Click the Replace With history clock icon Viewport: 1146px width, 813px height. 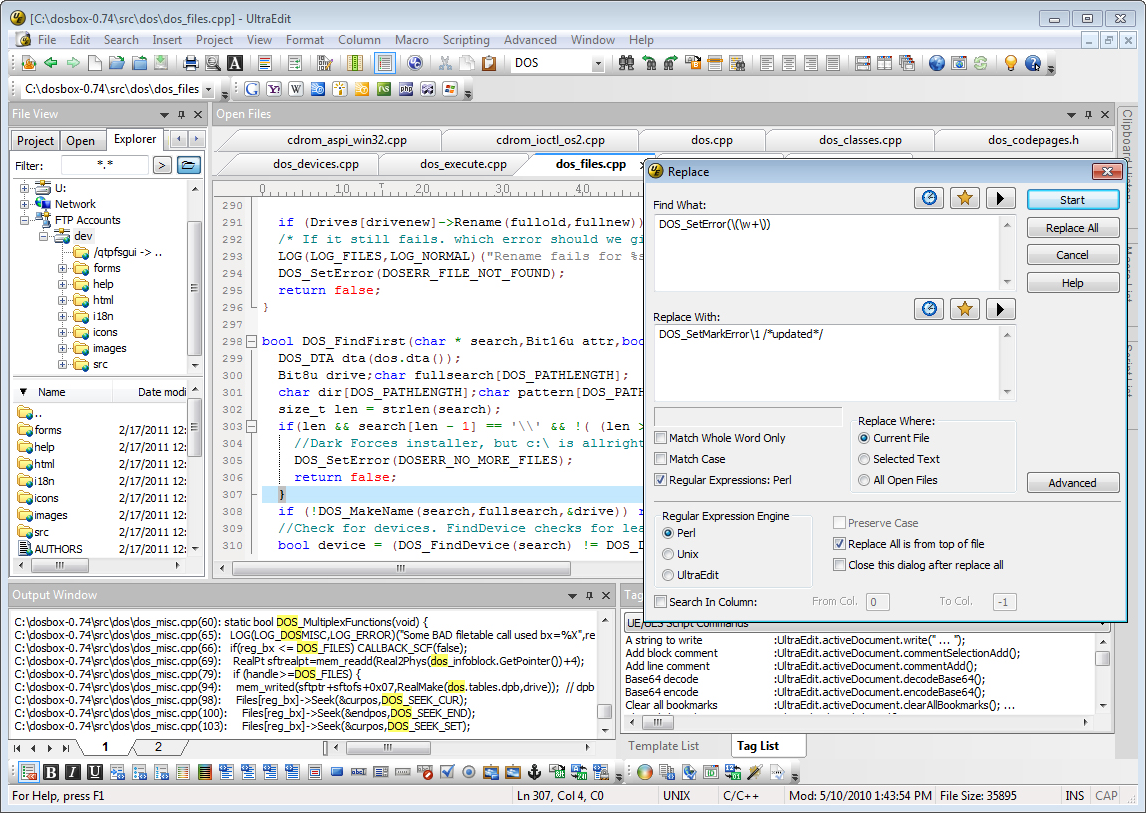click(x=929, y=309)
